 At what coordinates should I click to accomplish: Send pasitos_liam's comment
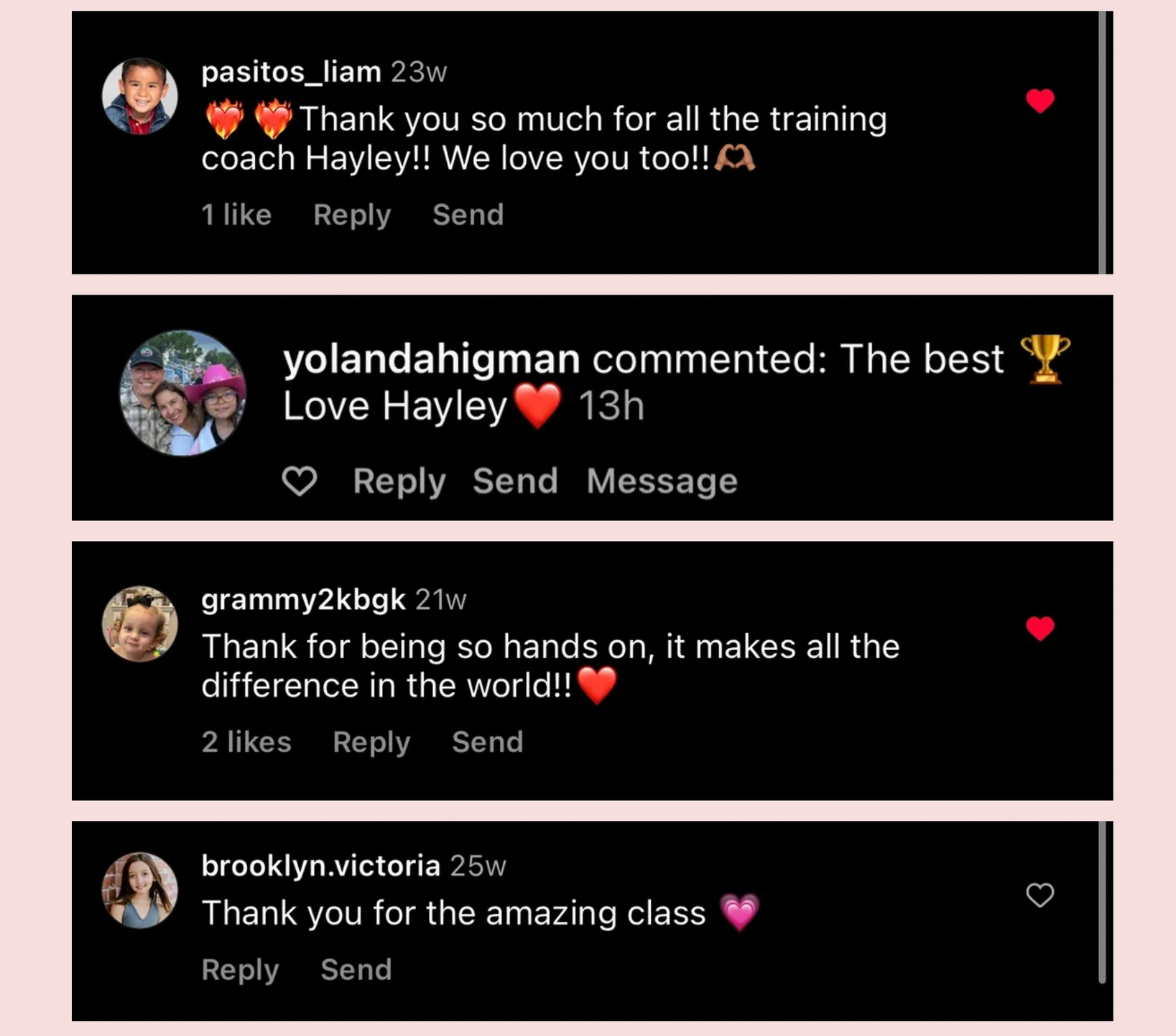pyautogui.click(x=468, y=215)
